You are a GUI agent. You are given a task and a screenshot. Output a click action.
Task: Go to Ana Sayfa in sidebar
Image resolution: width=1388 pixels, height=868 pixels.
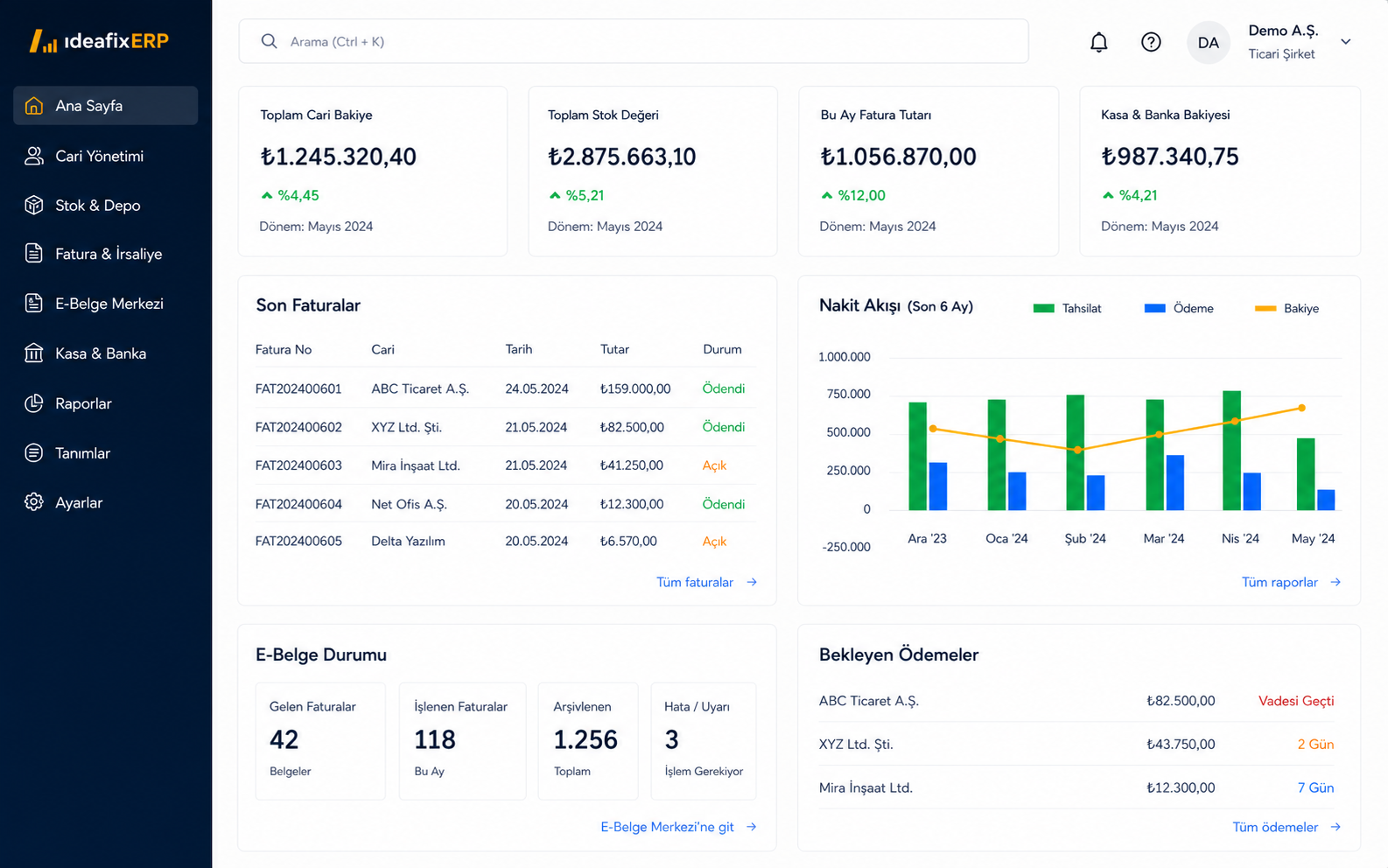click(105, 106)
